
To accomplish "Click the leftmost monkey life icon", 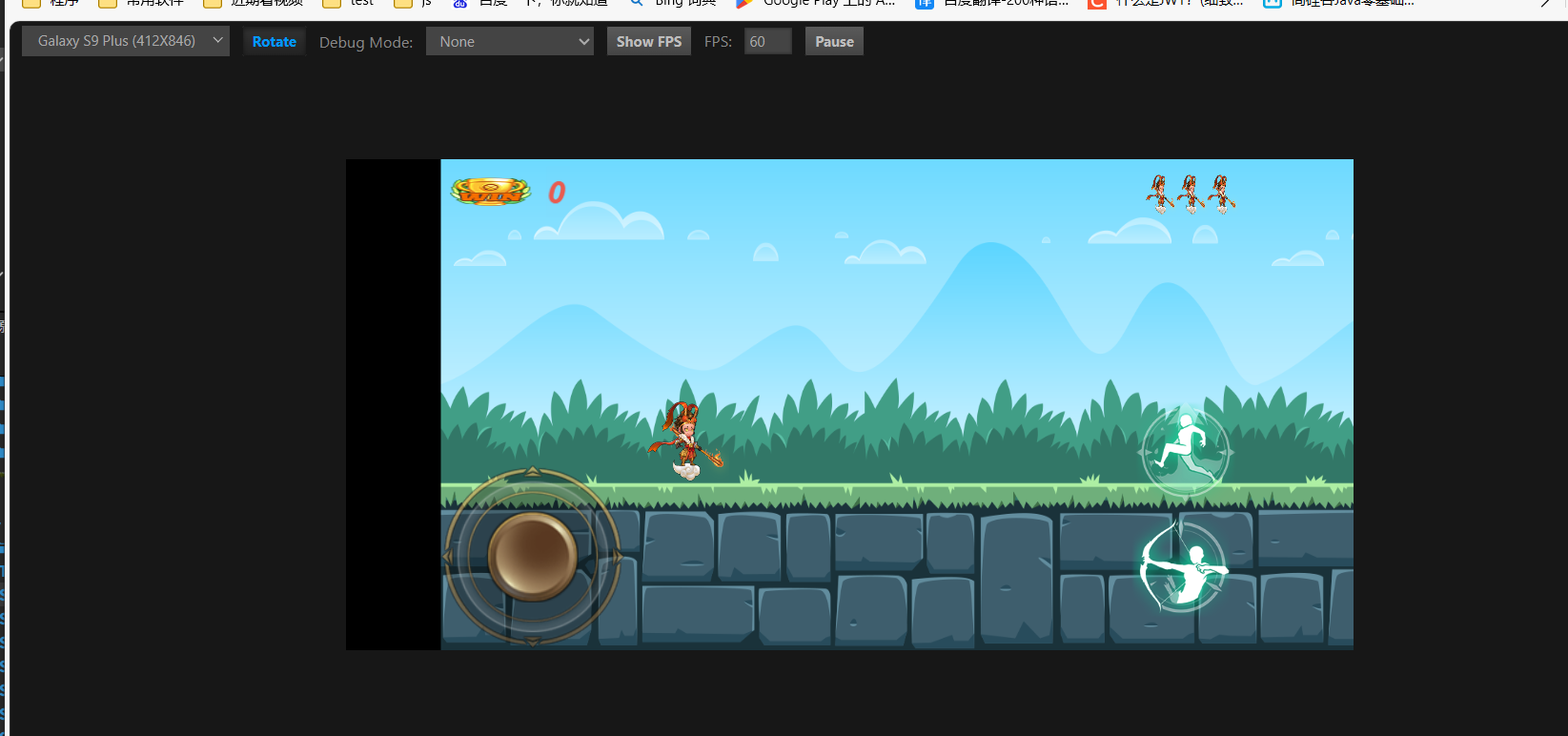I will 1160,194.
